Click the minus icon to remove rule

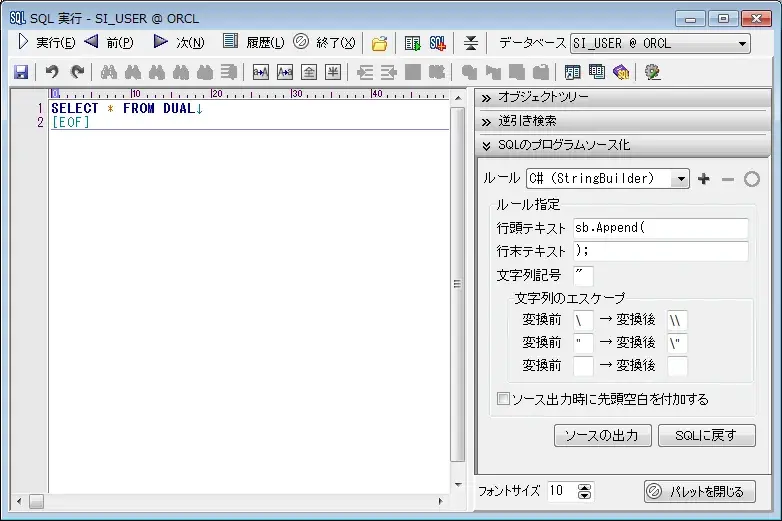[728, 179]
